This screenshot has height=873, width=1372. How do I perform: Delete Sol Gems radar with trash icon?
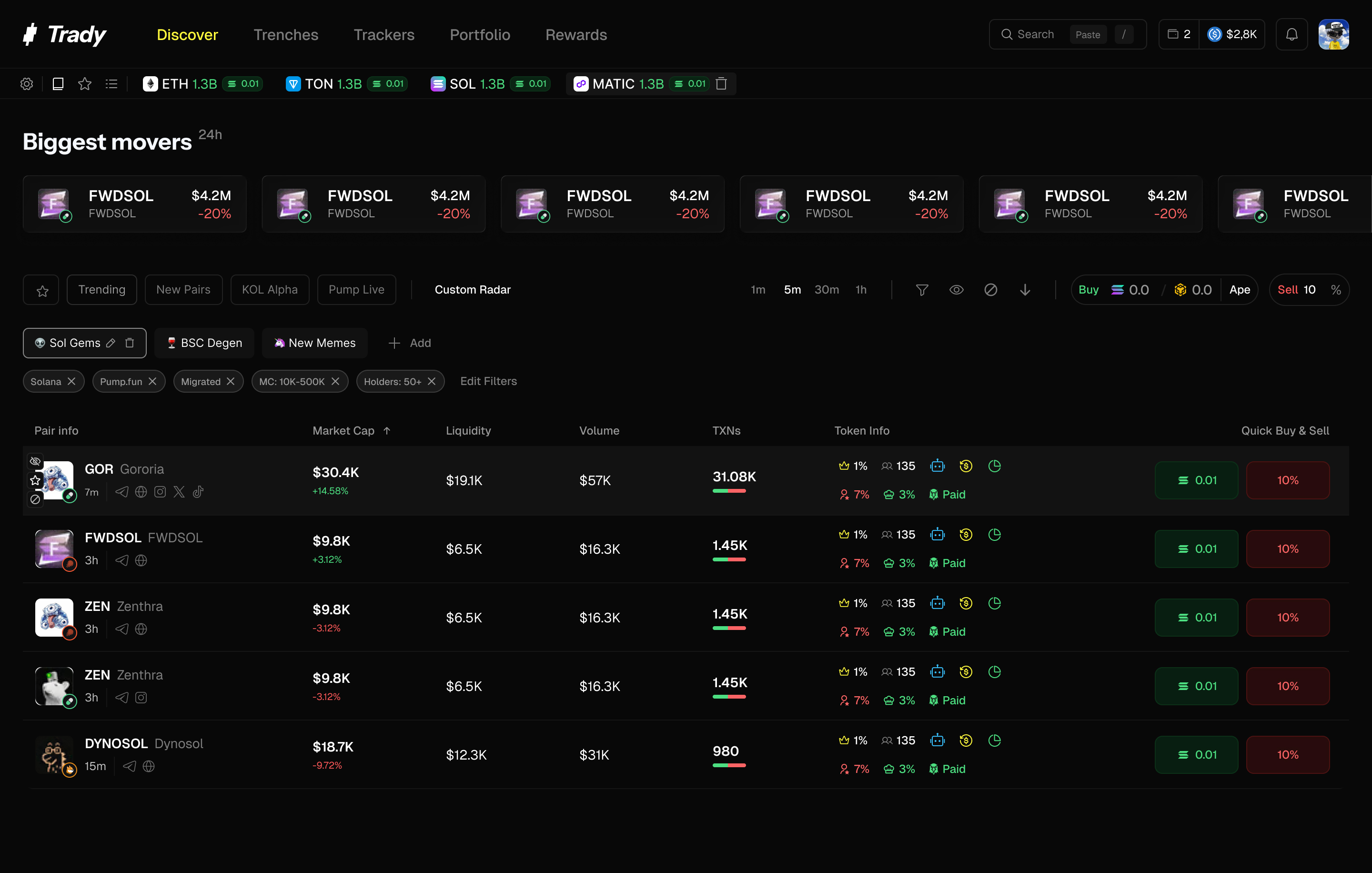(130, 343)
